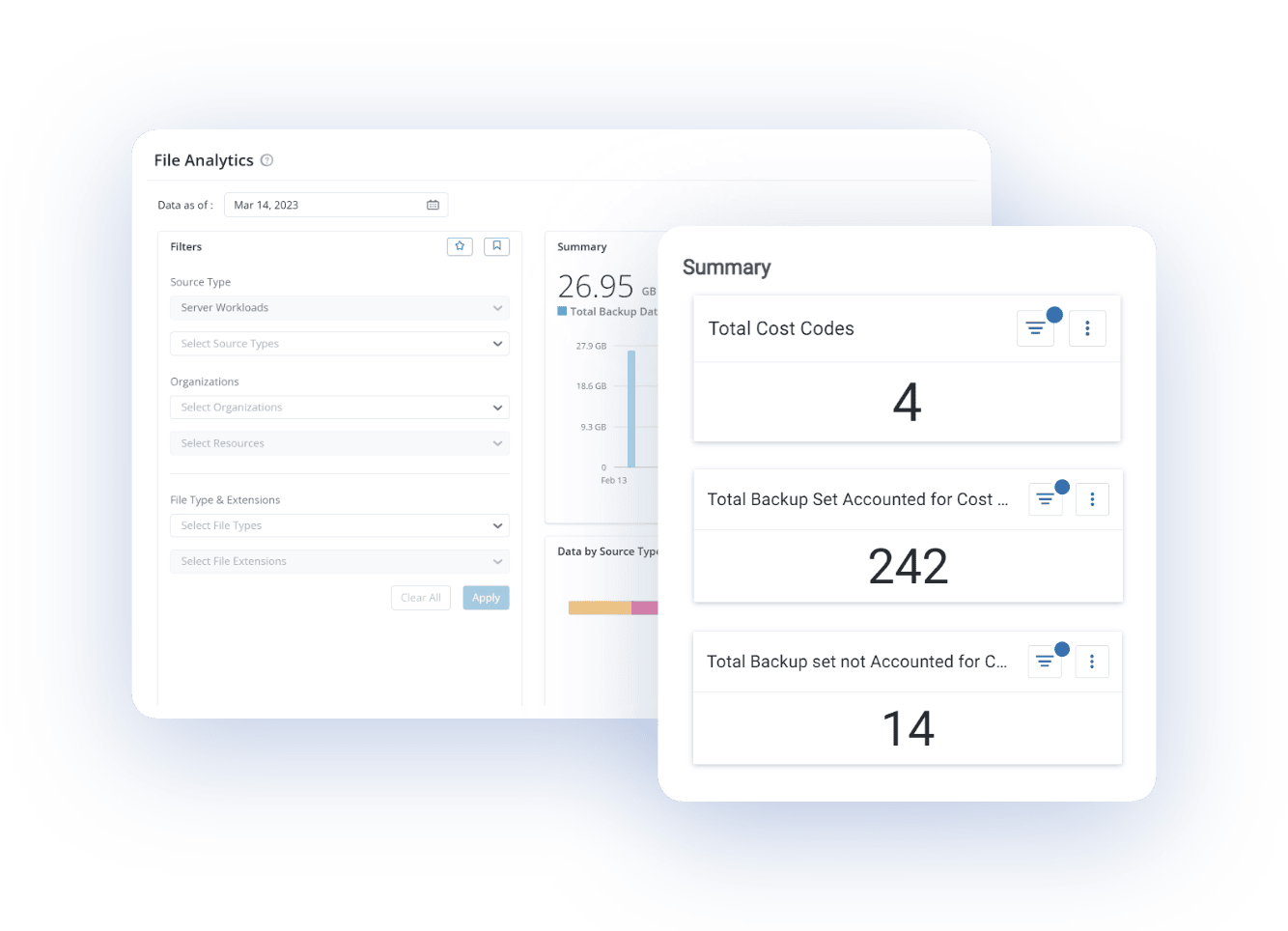Open the Select Source Types dropdown
This screenshot has height=931, width=1288.
(339, 344)
